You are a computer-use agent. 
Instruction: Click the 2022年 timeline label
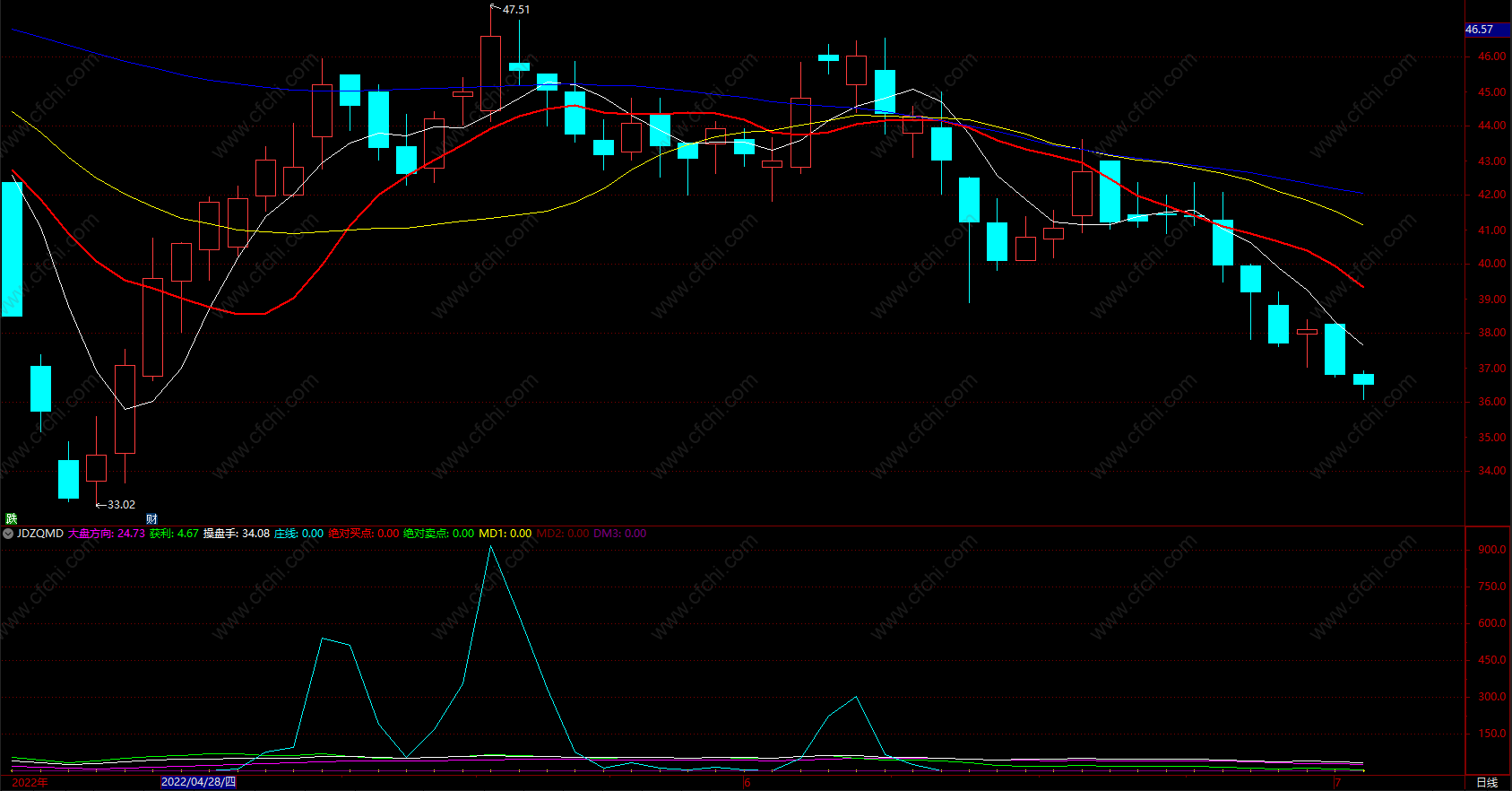(x=30, y=783)
